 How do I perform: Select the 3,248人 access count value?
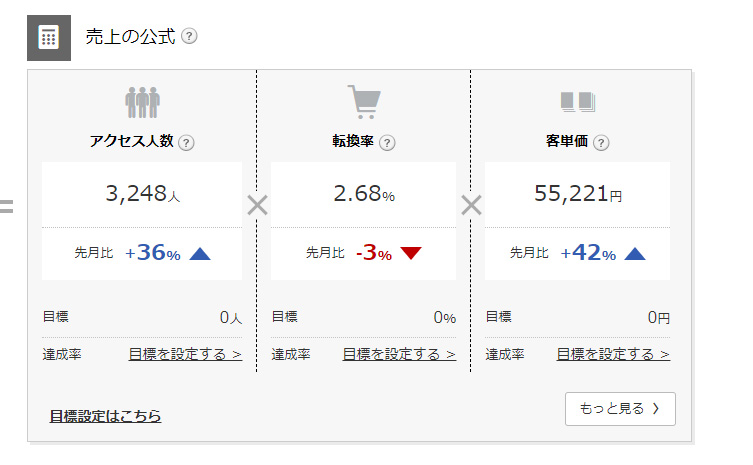(143, 194)
